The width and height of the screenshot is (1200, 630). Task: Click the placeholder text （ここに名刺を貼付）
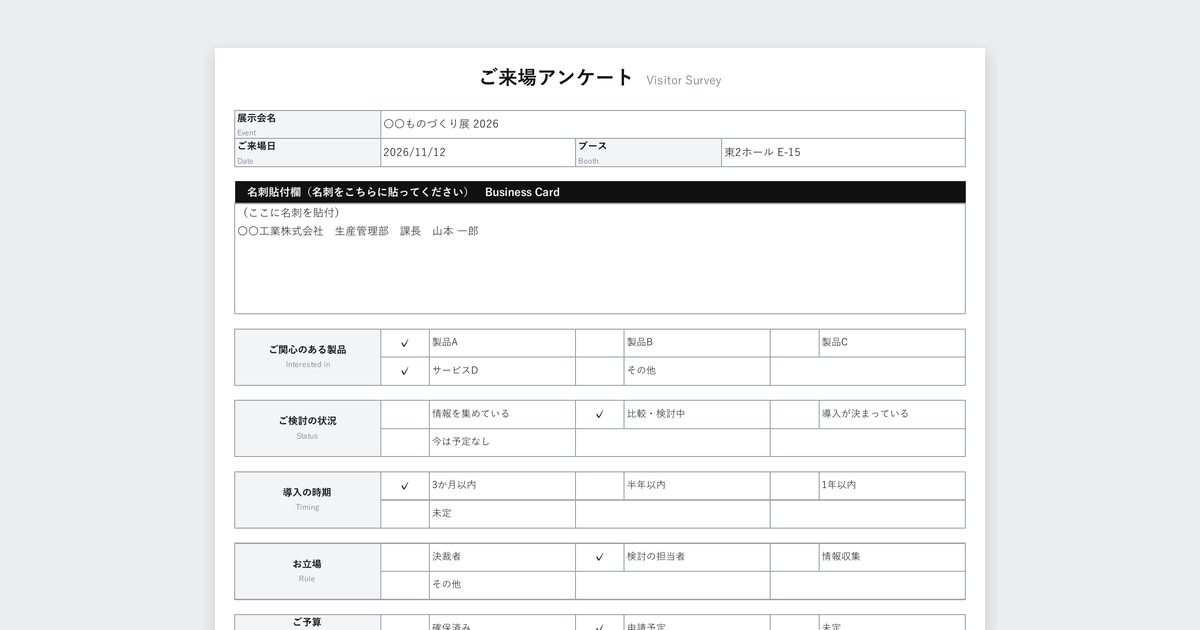tap(289, 213)
